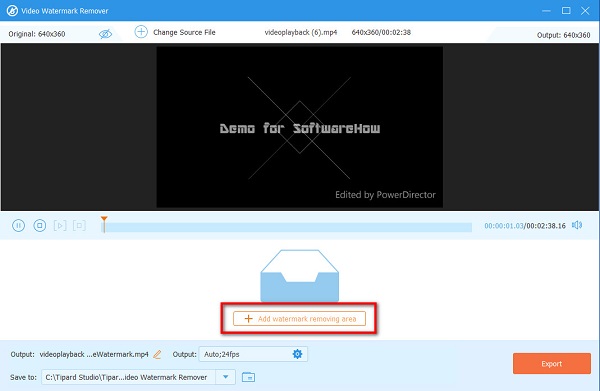Click the 640x360/00:02:38 info text
600x391 pixels.
pyautogui.click(x=381, y=33)
